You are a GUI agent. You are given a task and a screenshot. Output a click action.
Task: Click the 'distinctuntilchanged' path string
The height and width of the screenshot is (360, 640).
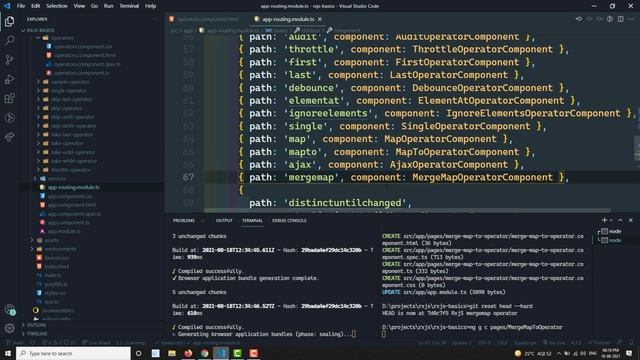click(348, 203)
